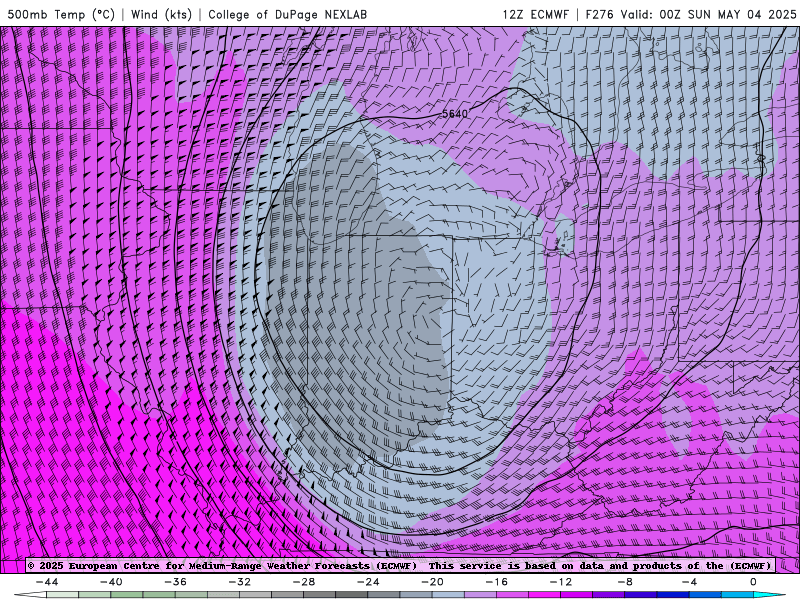Click "Valid: 00Z SUN MAY 04 2025" text

click(708, 14)
